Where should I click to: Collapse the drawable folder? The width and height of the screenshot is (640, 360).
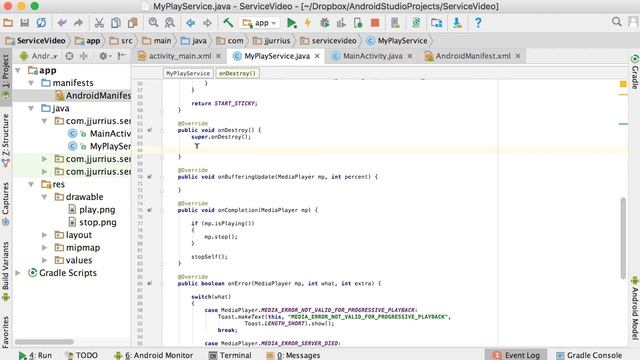44,197
